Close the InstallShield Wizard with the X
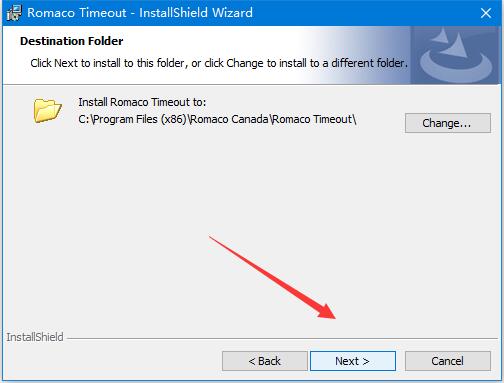Screen dimensions: 504x383 (486, 13)
